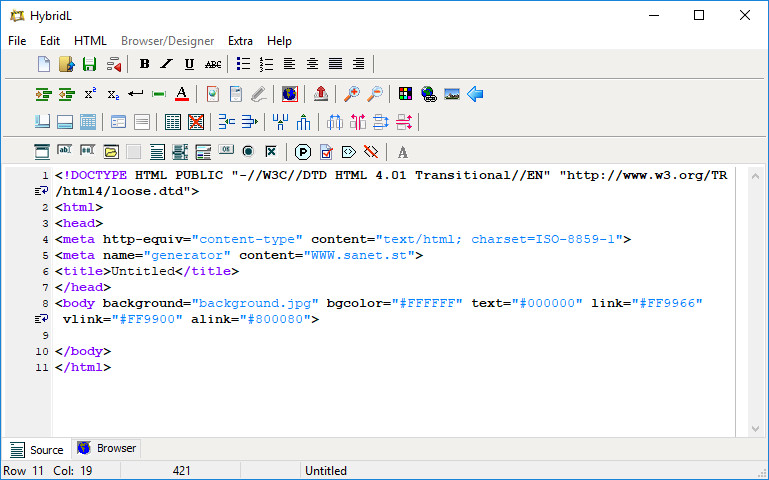Insert a horizontal rule with green bar icon
The height and width of the screenshot is (480, 769).
coord(159,94)
